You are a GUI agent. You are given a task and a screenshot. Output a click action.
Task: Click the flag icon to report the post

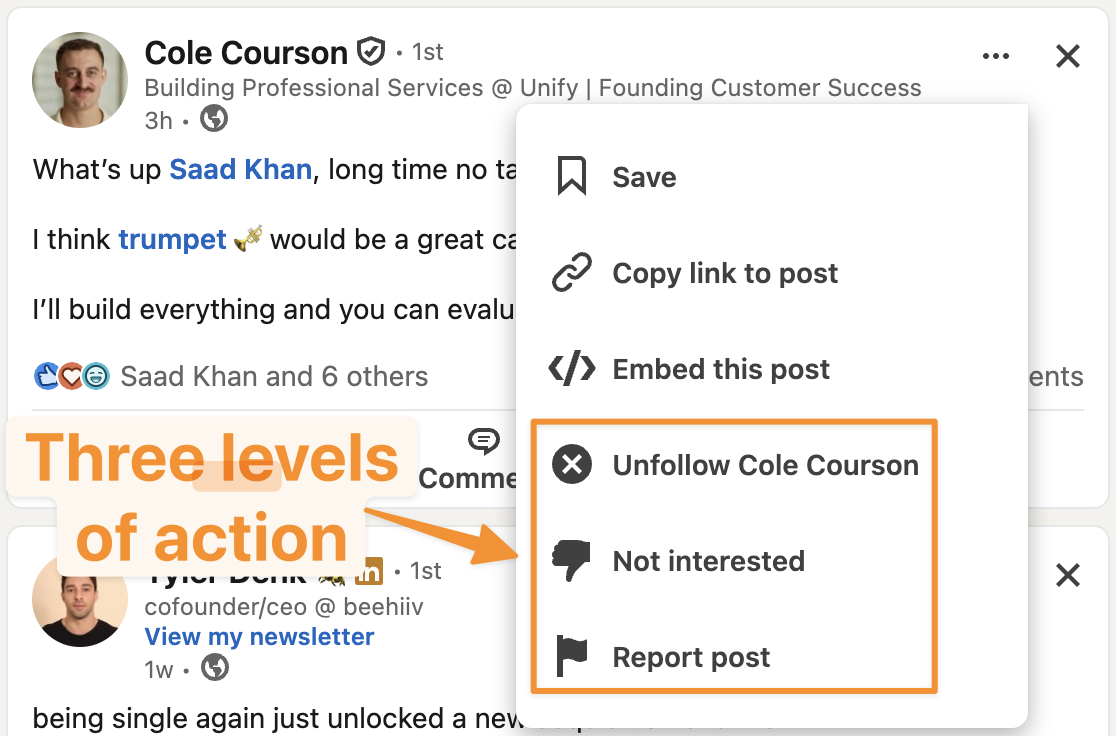point(571,656)
